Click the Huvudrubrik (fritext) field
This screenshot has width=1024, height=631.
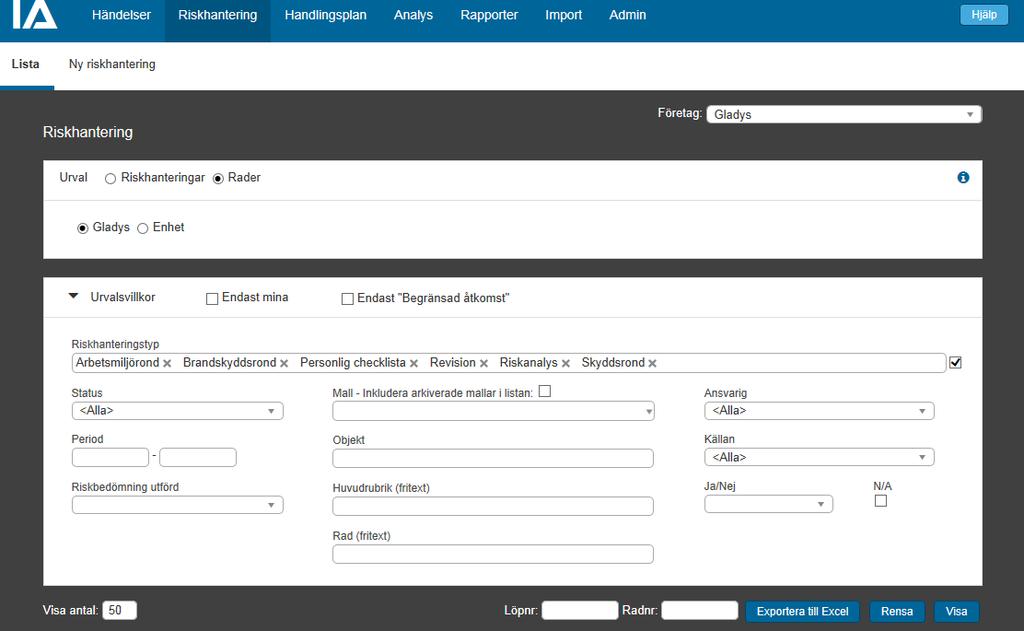coord(493,506)
